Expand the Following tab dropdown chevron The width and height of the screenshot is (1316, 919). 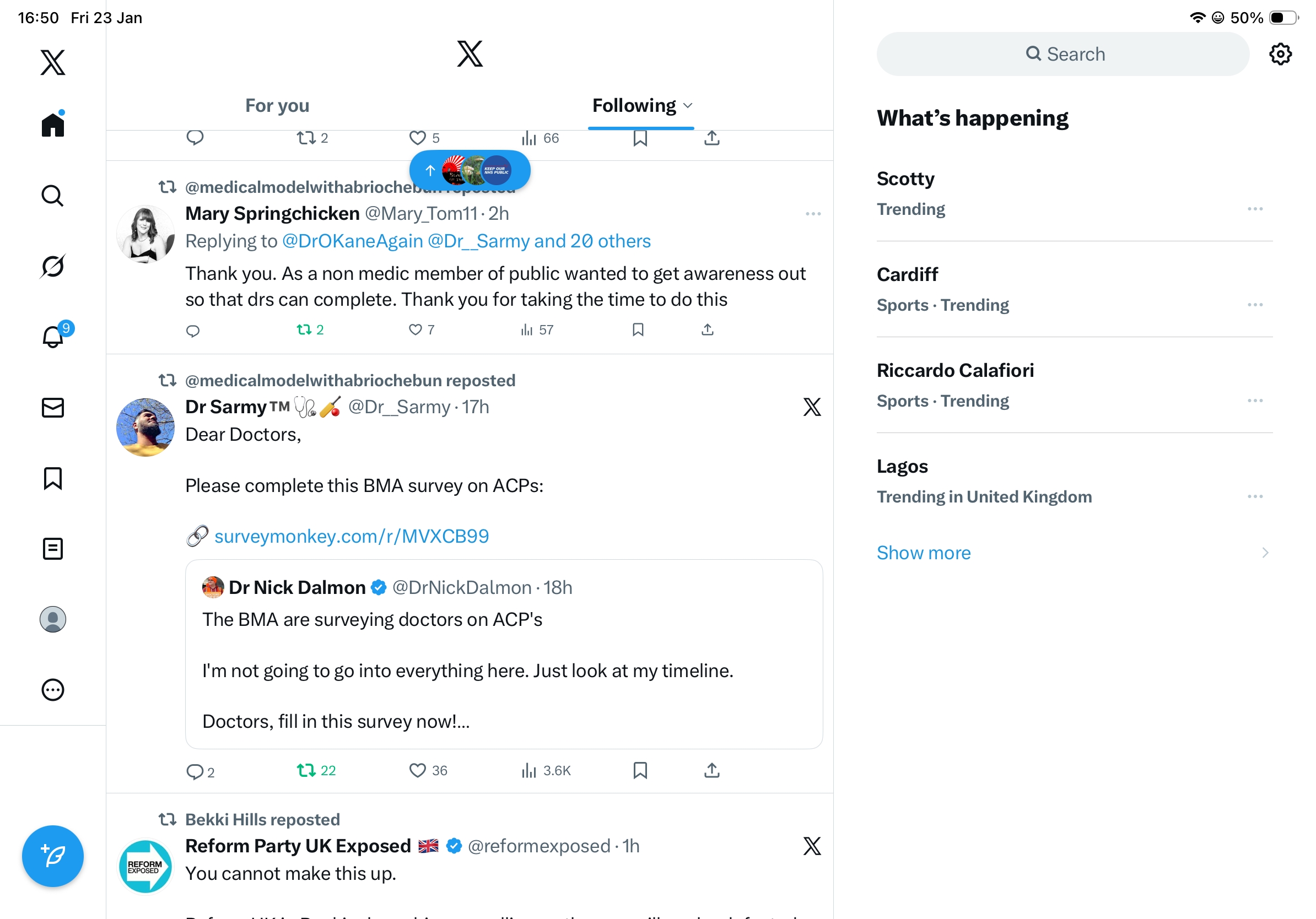tap(688, 105)
